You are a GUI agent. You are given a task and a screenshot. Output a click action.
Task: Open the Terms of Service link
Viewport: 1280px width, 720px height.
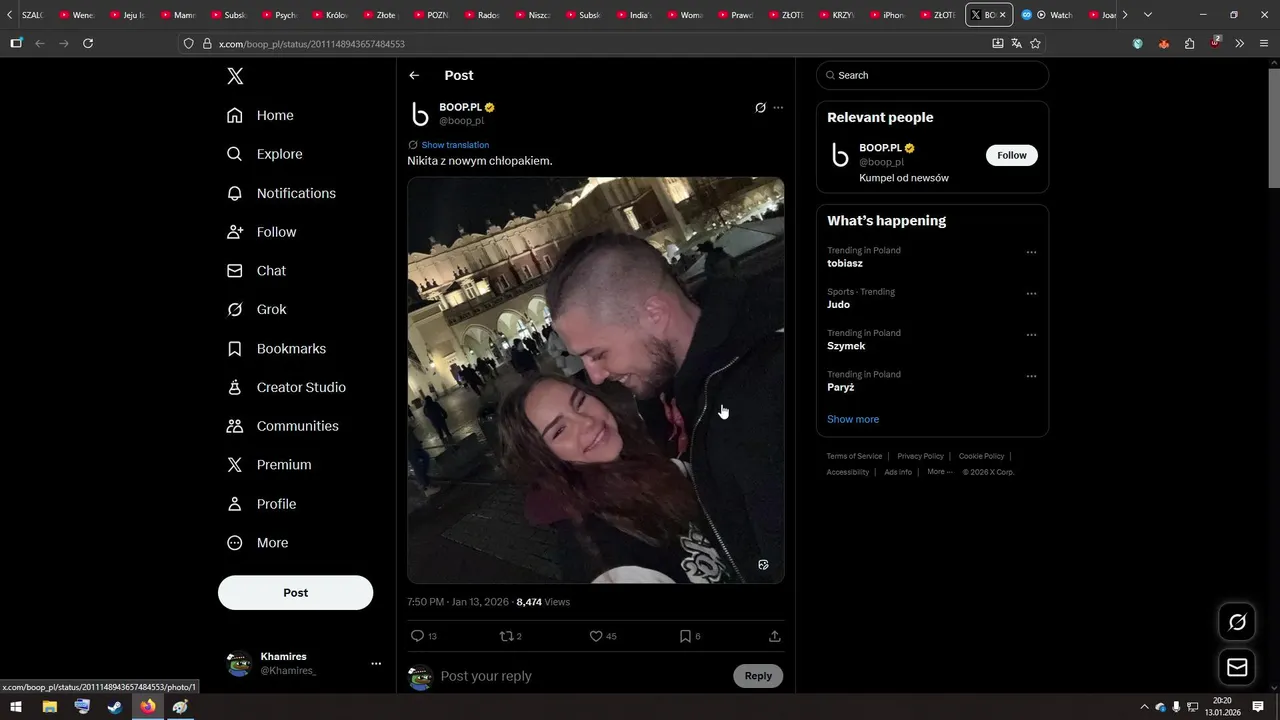[x=854, y=456]
